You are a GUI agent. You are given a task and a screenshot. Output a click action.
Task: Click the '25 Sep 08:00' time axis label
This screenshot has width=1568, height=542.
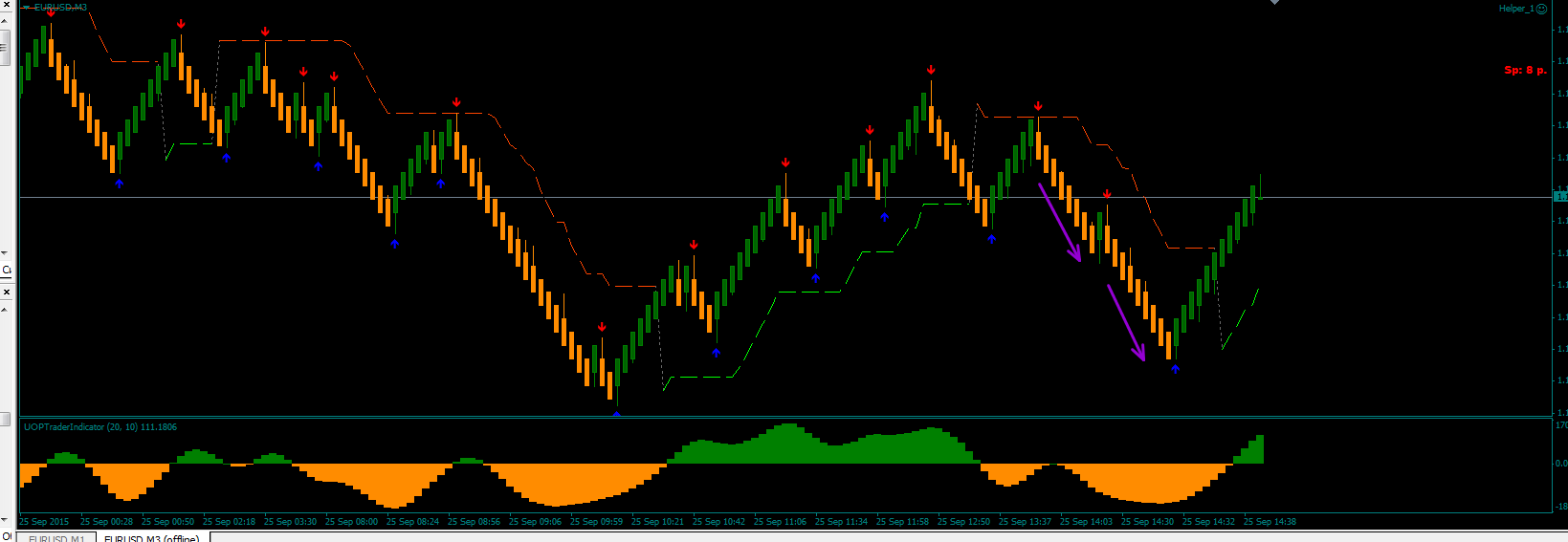click(x=351, y=522)
